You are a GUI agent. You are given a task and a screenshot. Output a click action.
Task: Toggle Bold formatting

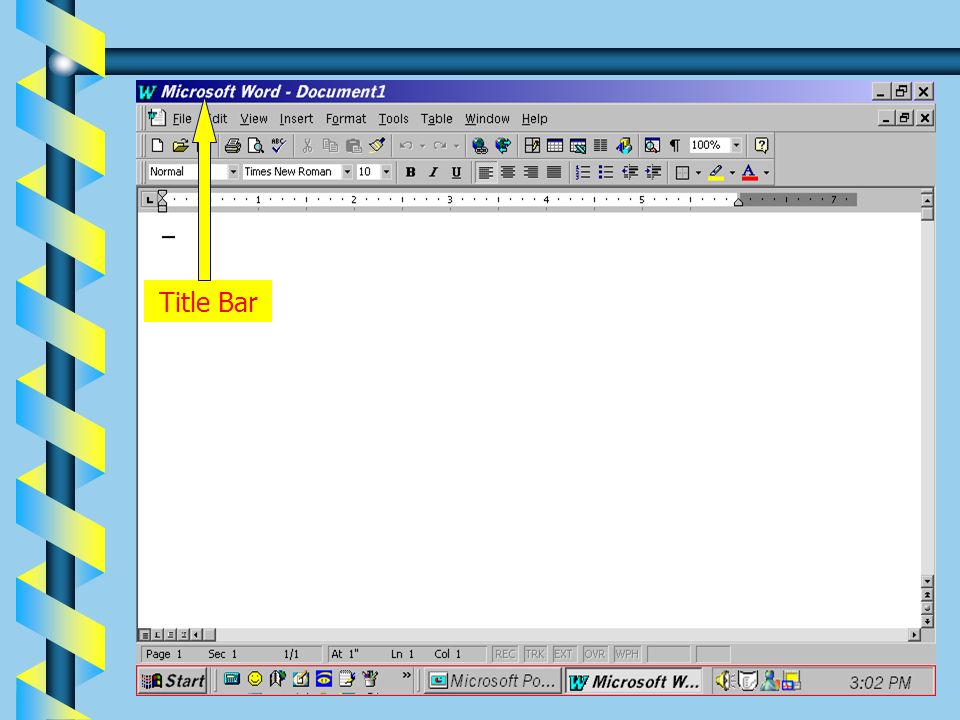[410, 173]
